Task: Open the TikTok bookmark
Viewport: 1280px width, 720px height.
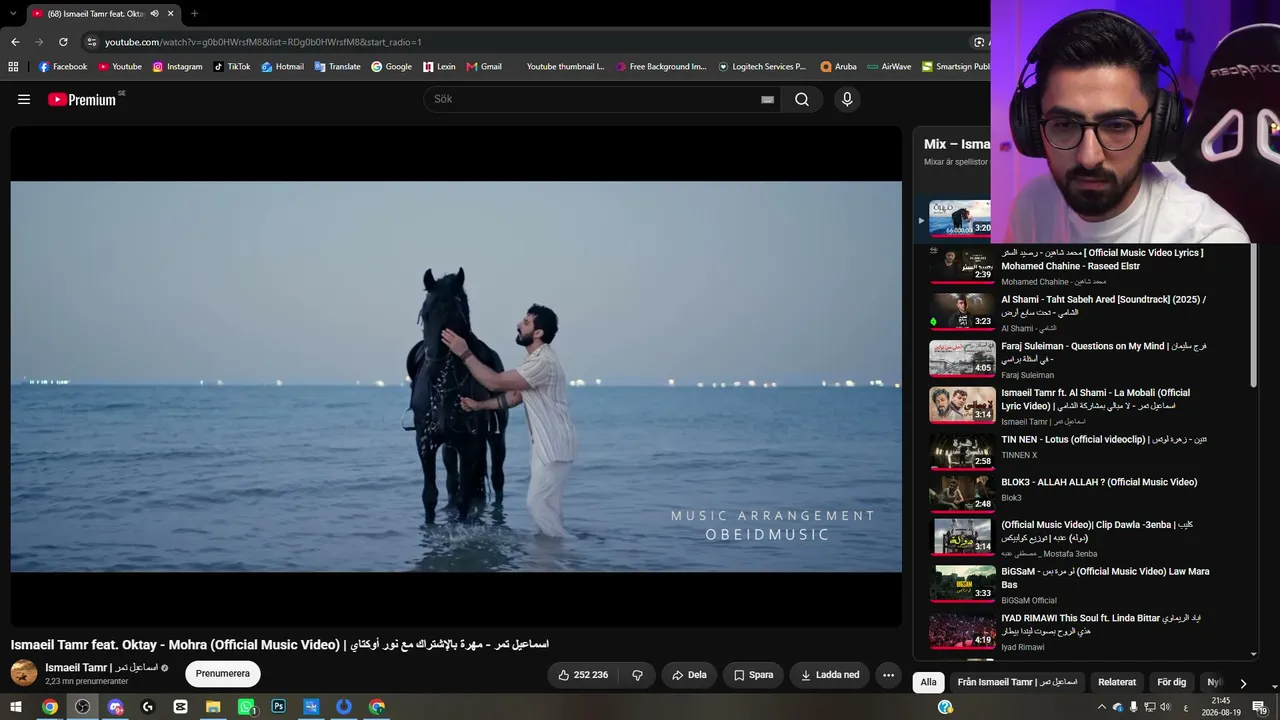Action: pos(231,67)
